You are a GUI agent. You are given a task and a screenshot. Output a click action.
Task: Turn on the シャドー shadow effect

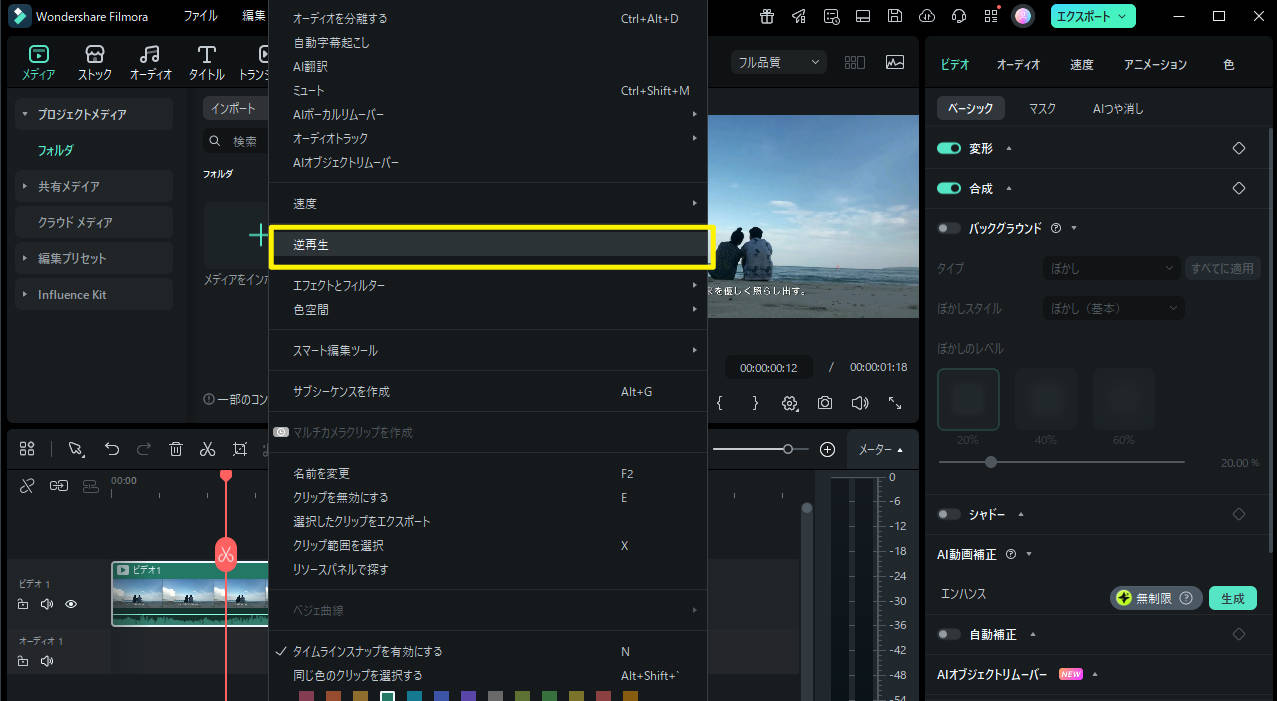pyautogui.click(x=948, y=514)
